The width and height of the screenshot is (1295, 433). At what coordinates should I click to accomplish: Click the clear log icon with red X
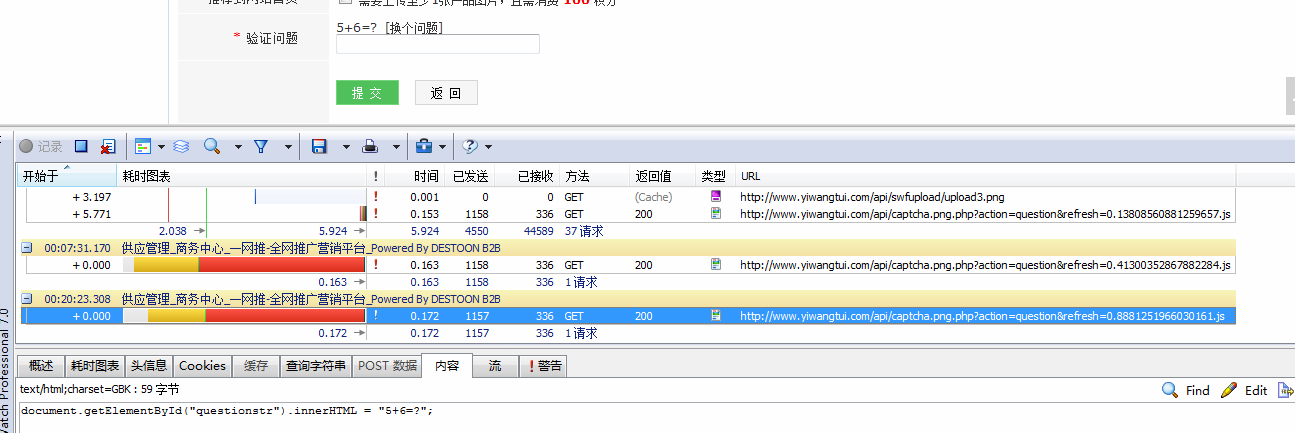pos(108,147)
